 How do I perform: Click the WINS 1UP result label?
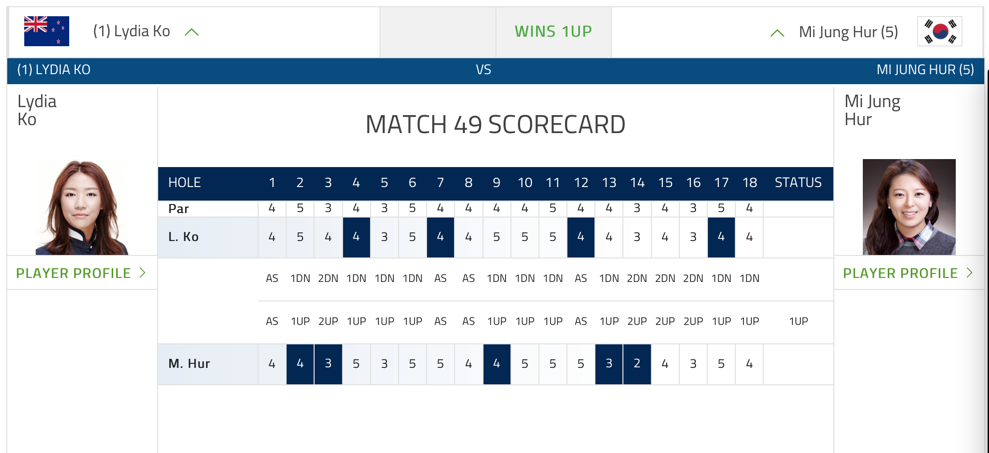[x=553, y=32]
